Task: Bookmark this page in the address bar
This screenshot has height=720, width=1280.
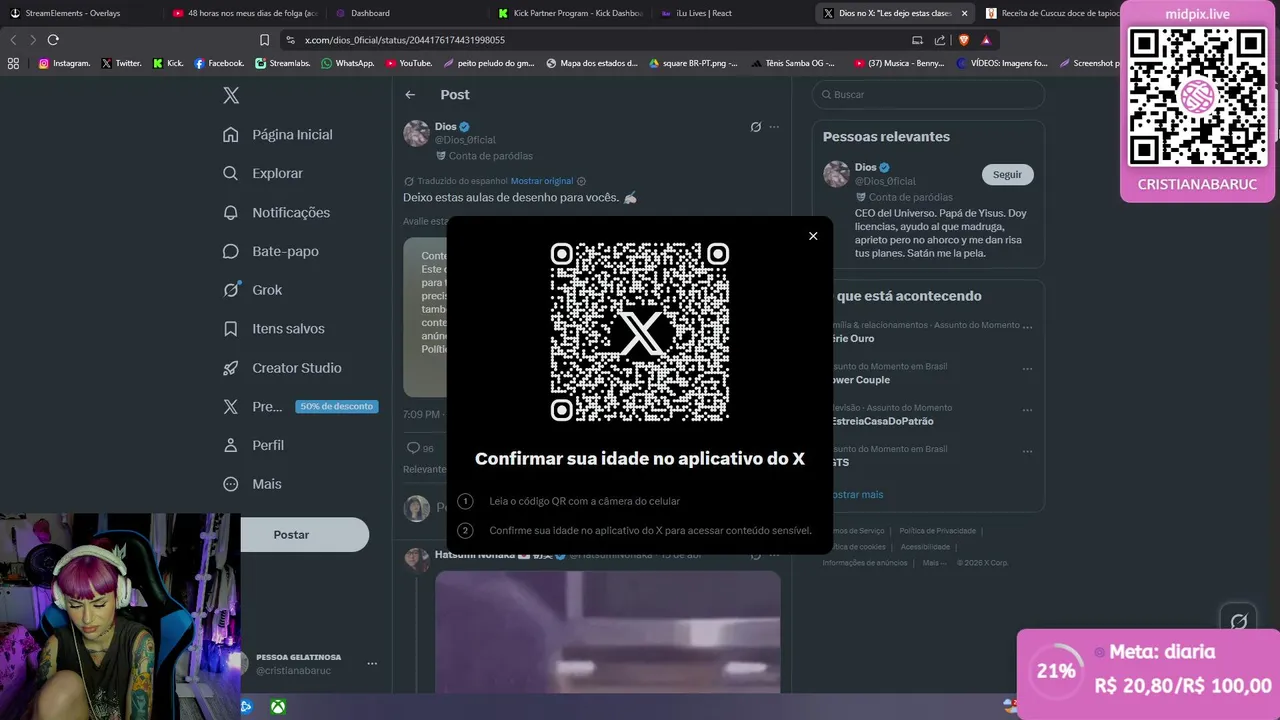Action: (264, 40)
